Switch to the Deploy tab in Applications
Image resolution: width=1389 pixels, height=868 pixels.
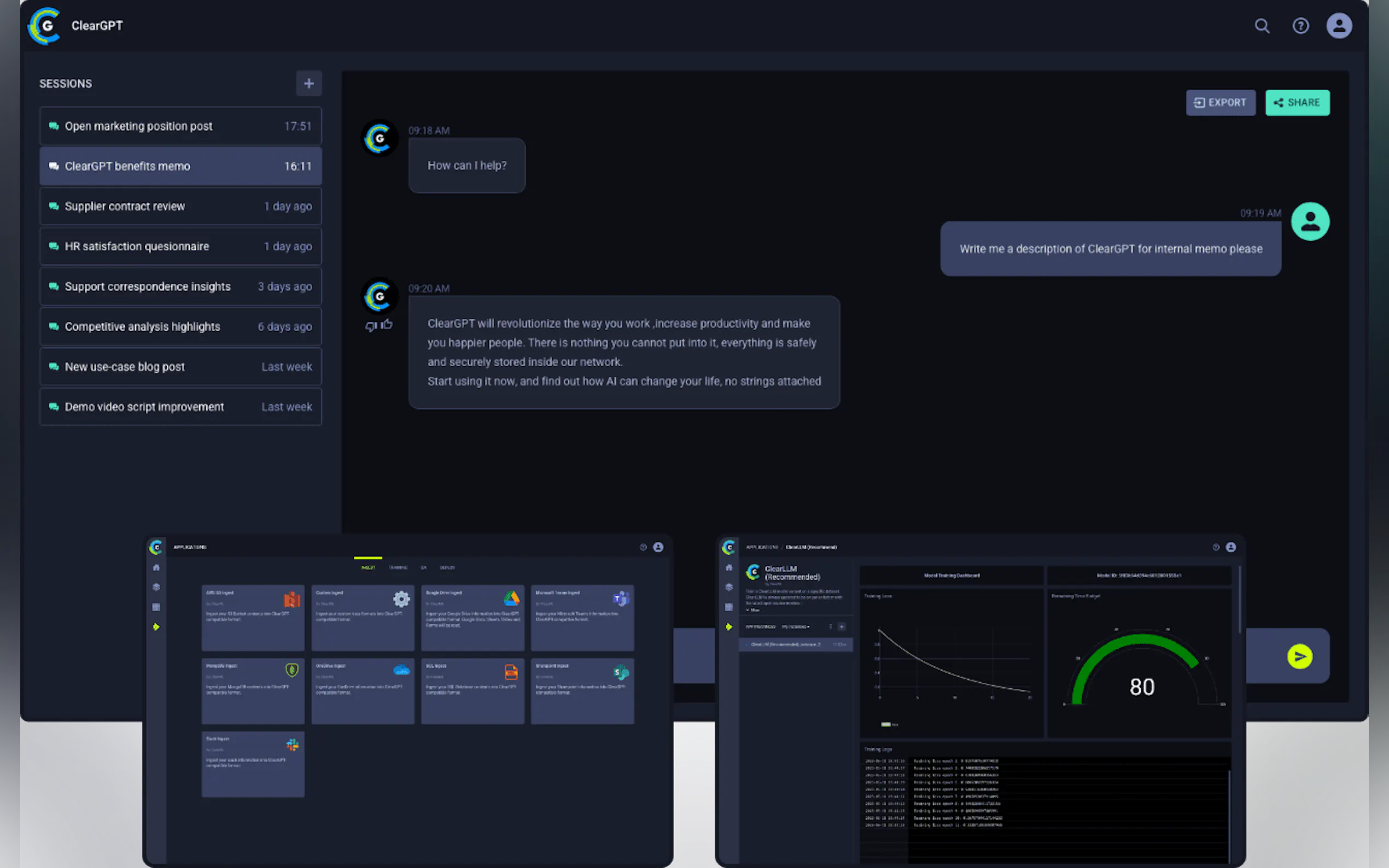pyautogui.click(x=447, y=568)
